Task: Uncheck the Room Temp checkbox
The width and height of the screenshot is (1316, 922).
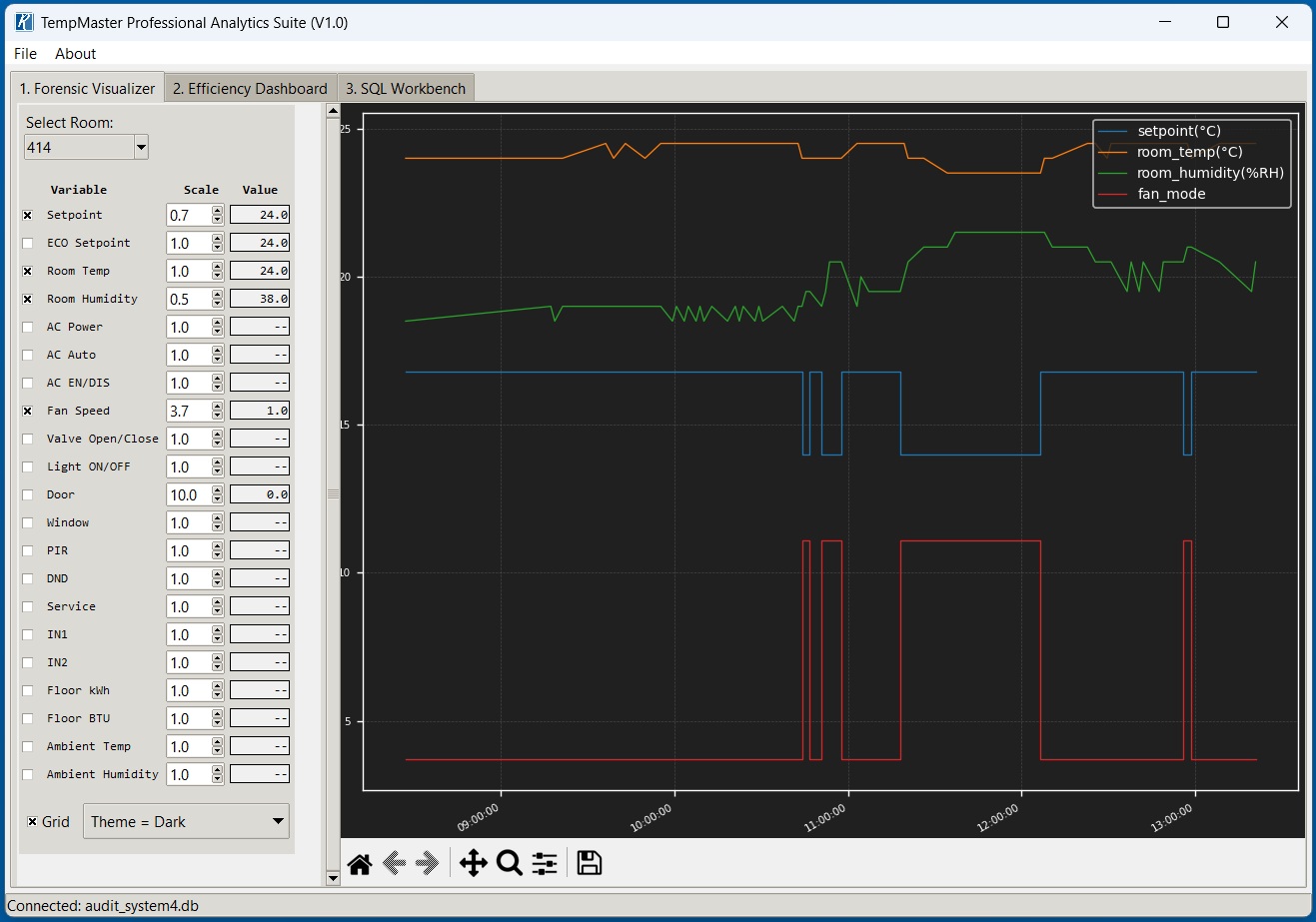Action: [28, 271]
